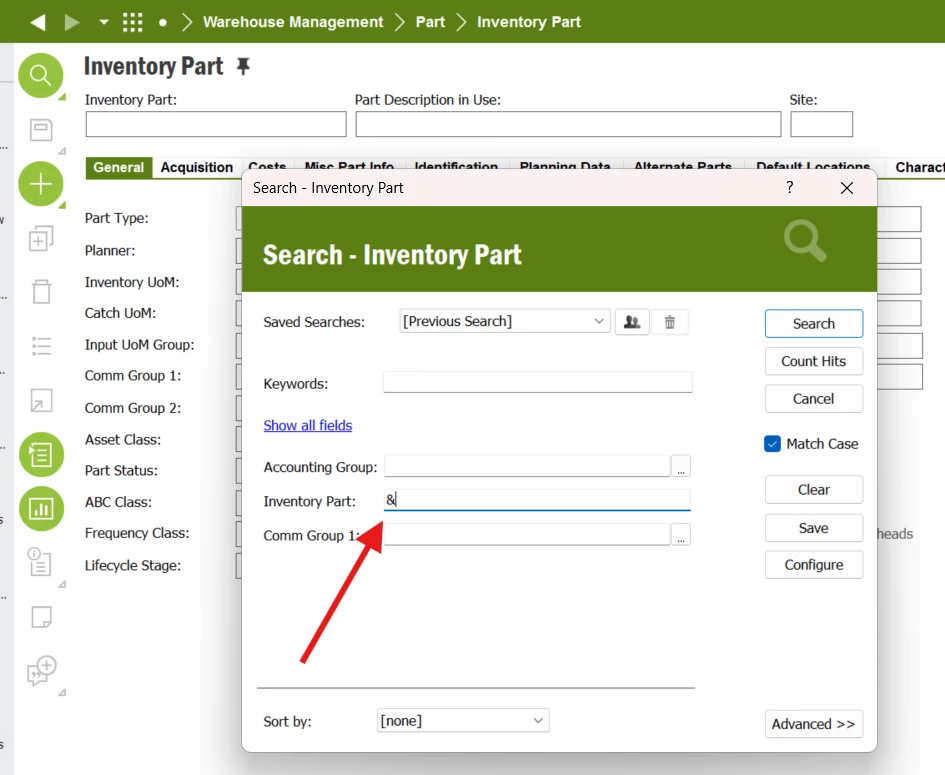Click the Configure button
Viewport: 945px width, 775px height.
coord(814,565)
